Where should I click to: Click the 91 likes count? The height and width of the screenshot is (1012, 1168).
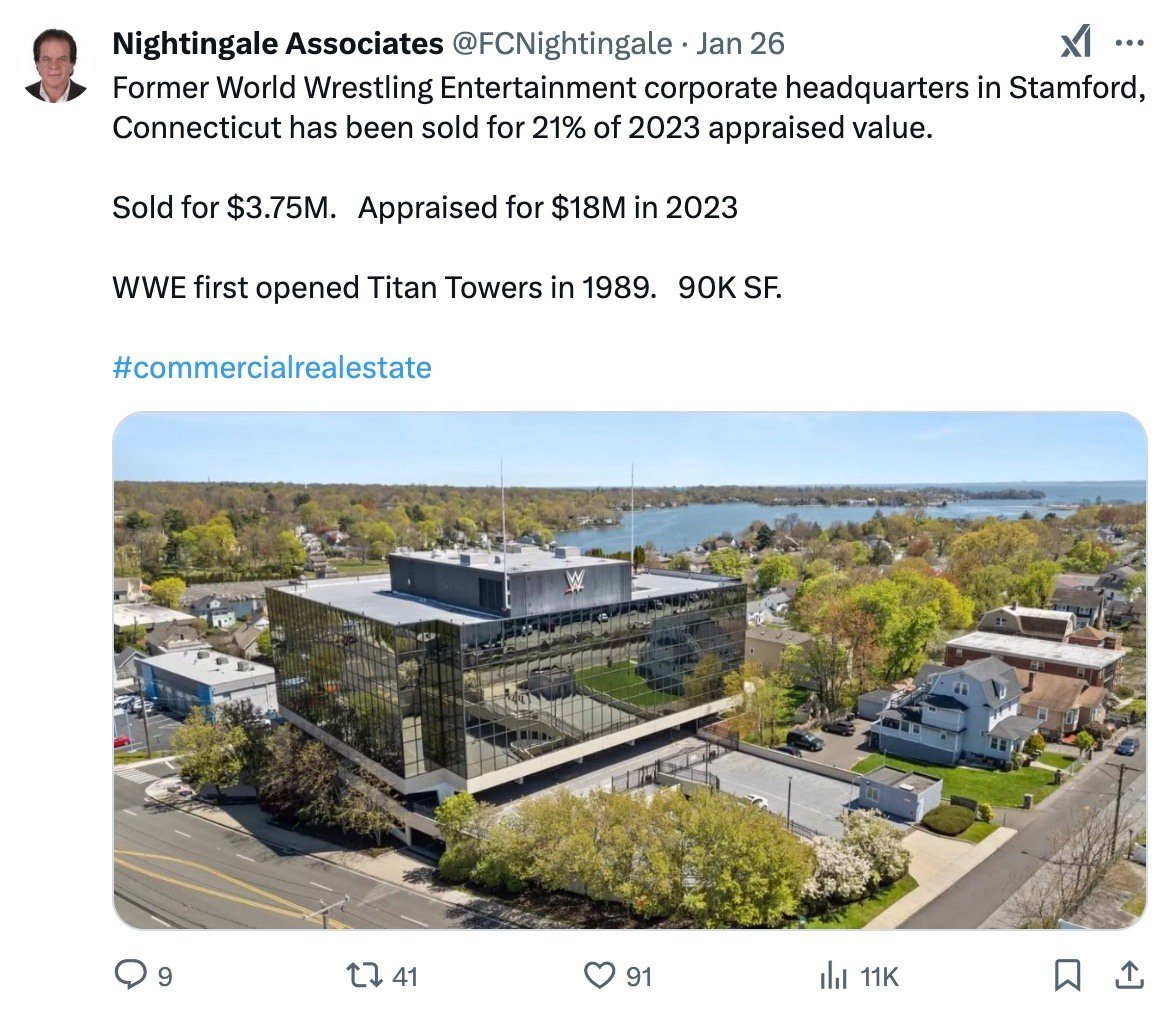tap(638, 976)
